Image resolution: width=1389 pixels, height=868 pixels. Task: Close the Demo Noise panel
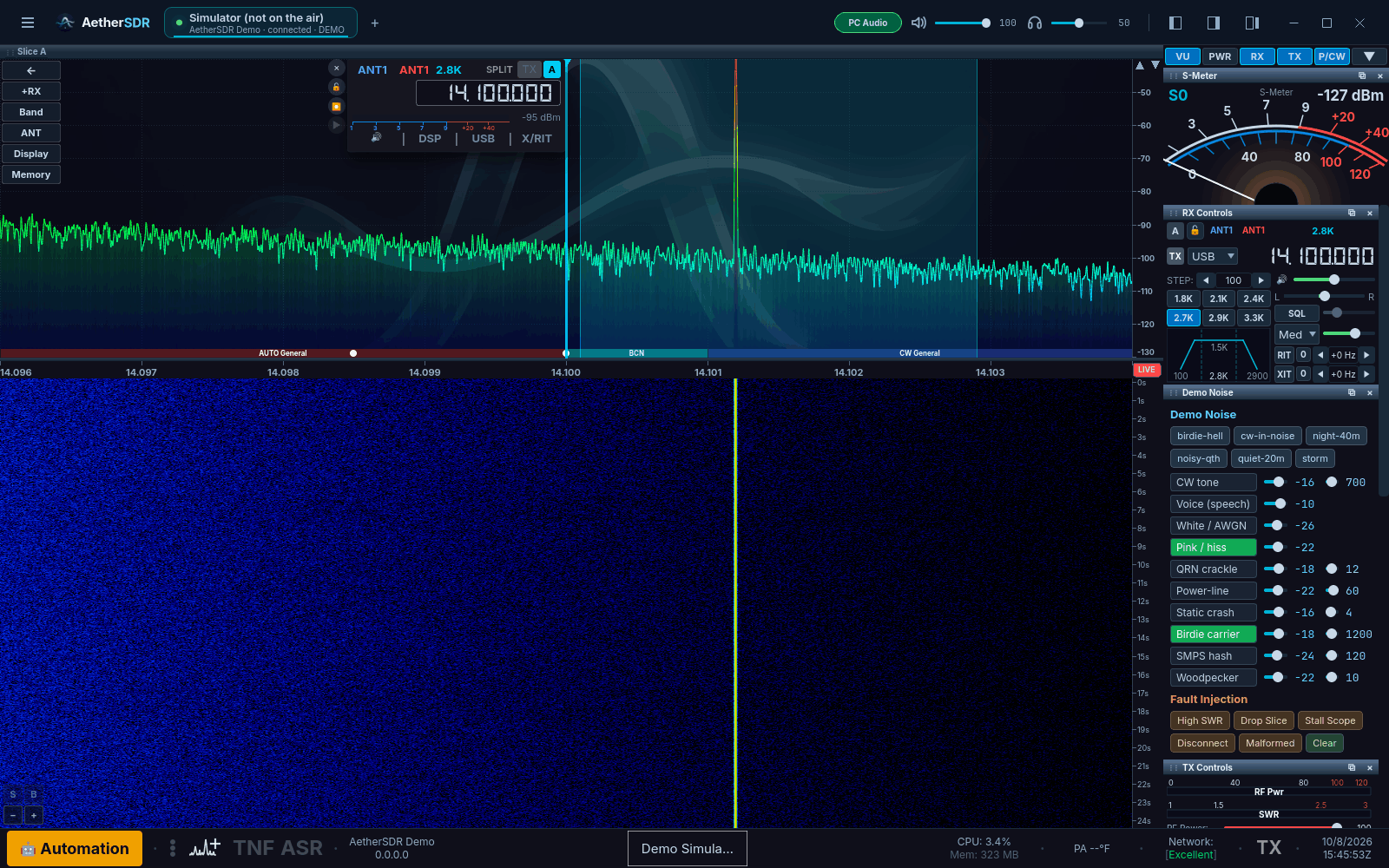1370,393
